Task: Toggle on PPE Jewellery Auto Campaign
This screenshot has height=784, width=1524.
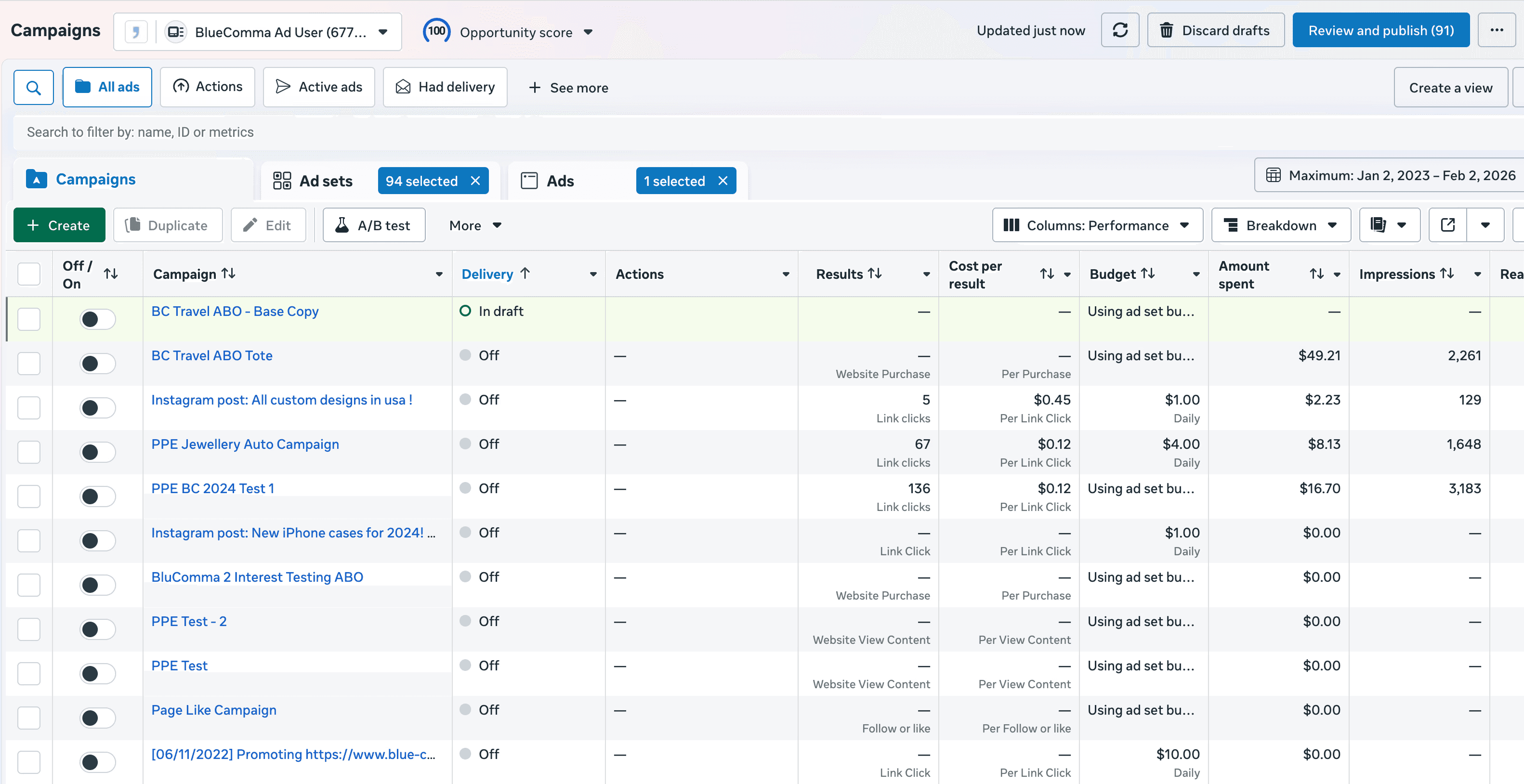Action: [x=98, y=452]
